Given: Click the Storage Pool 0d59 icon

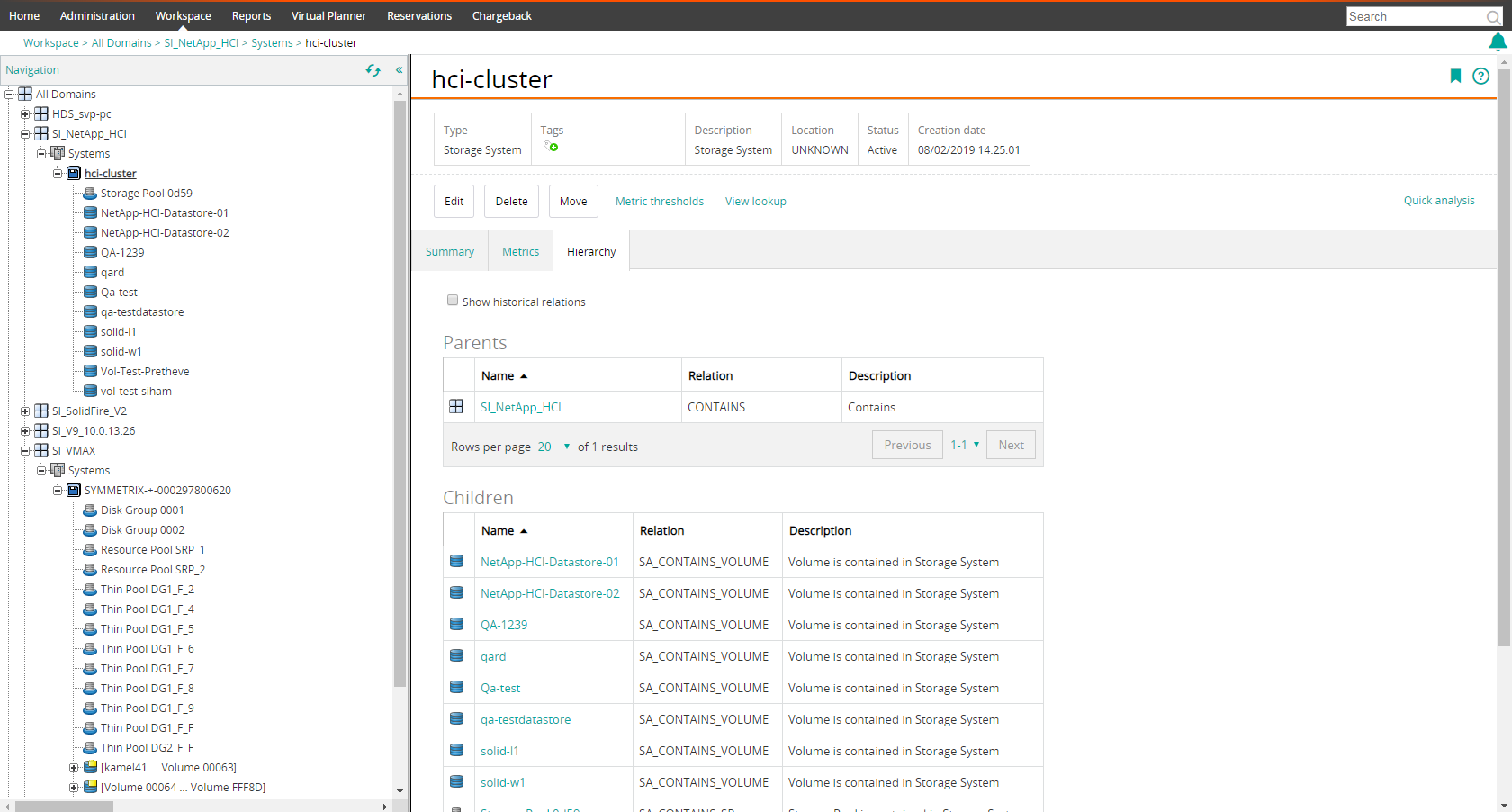Looking at the screenshot, I should tap(90, 193).
